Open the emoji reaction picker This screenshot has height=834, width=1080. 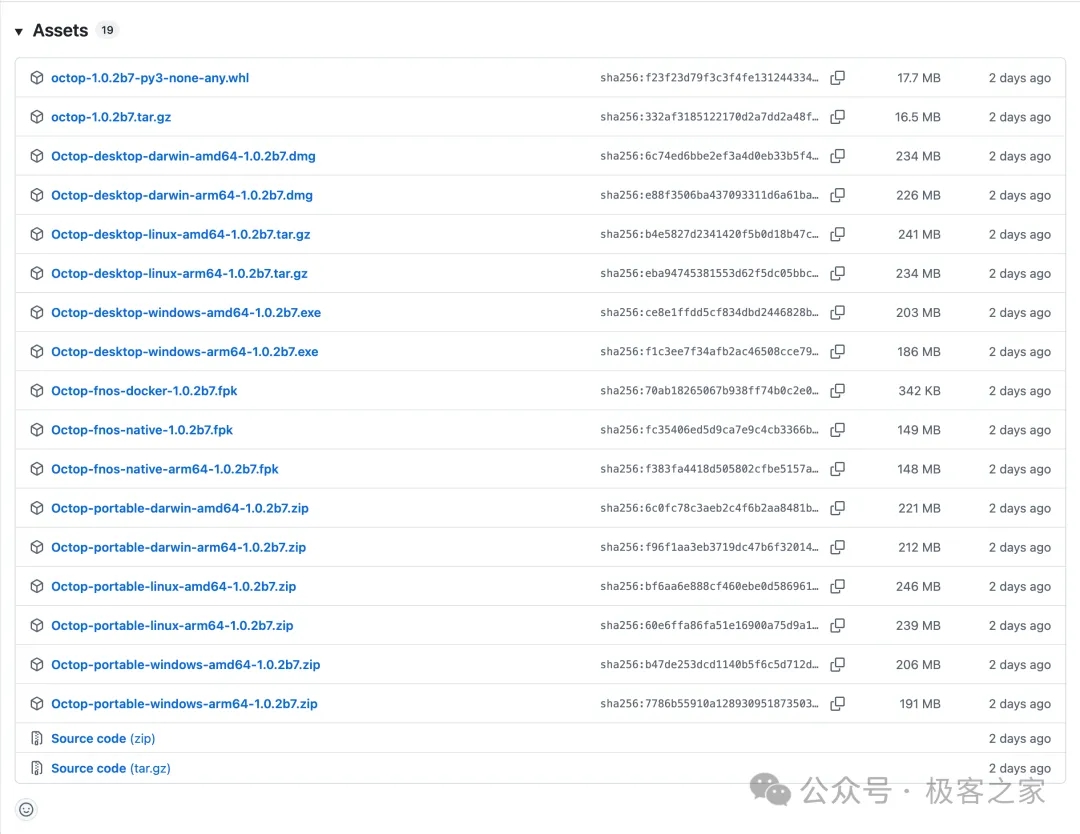click(26, 810)
